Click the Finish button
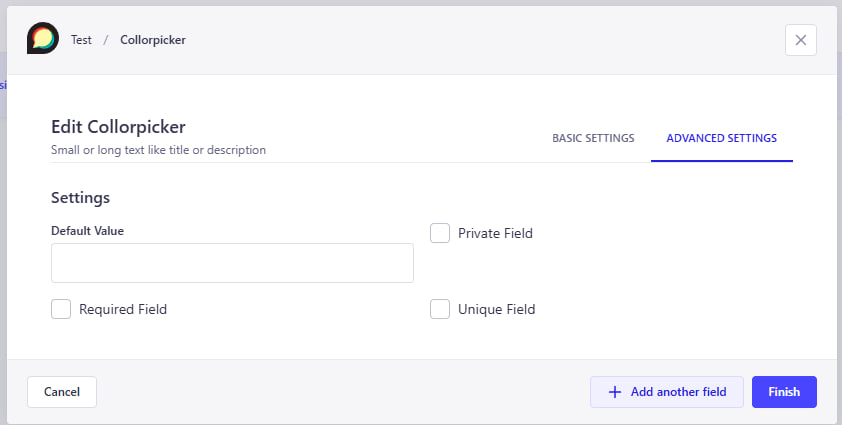 coord(784,392)
